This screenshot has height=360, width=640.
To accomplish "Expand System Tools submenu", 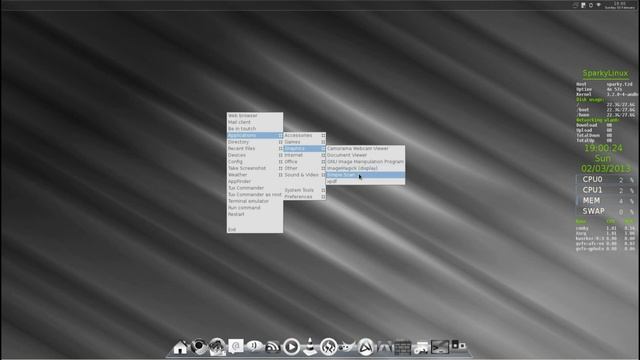I will (304, 190).
